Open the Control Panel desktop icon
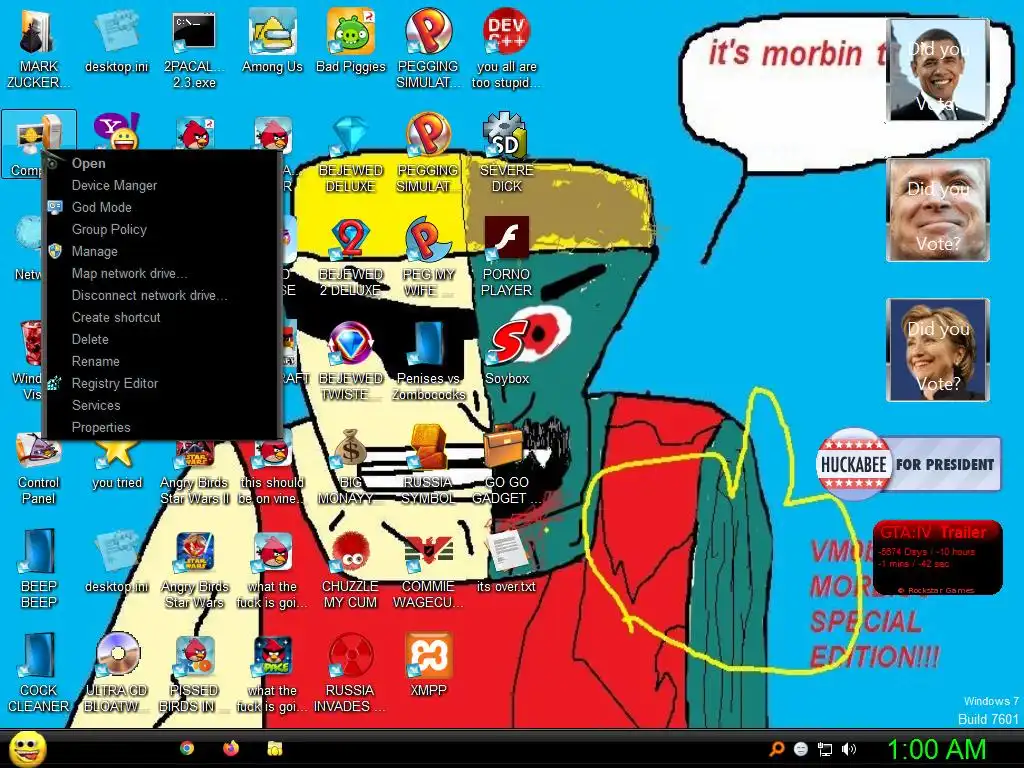1024x768 pixels. click(38, 469)
